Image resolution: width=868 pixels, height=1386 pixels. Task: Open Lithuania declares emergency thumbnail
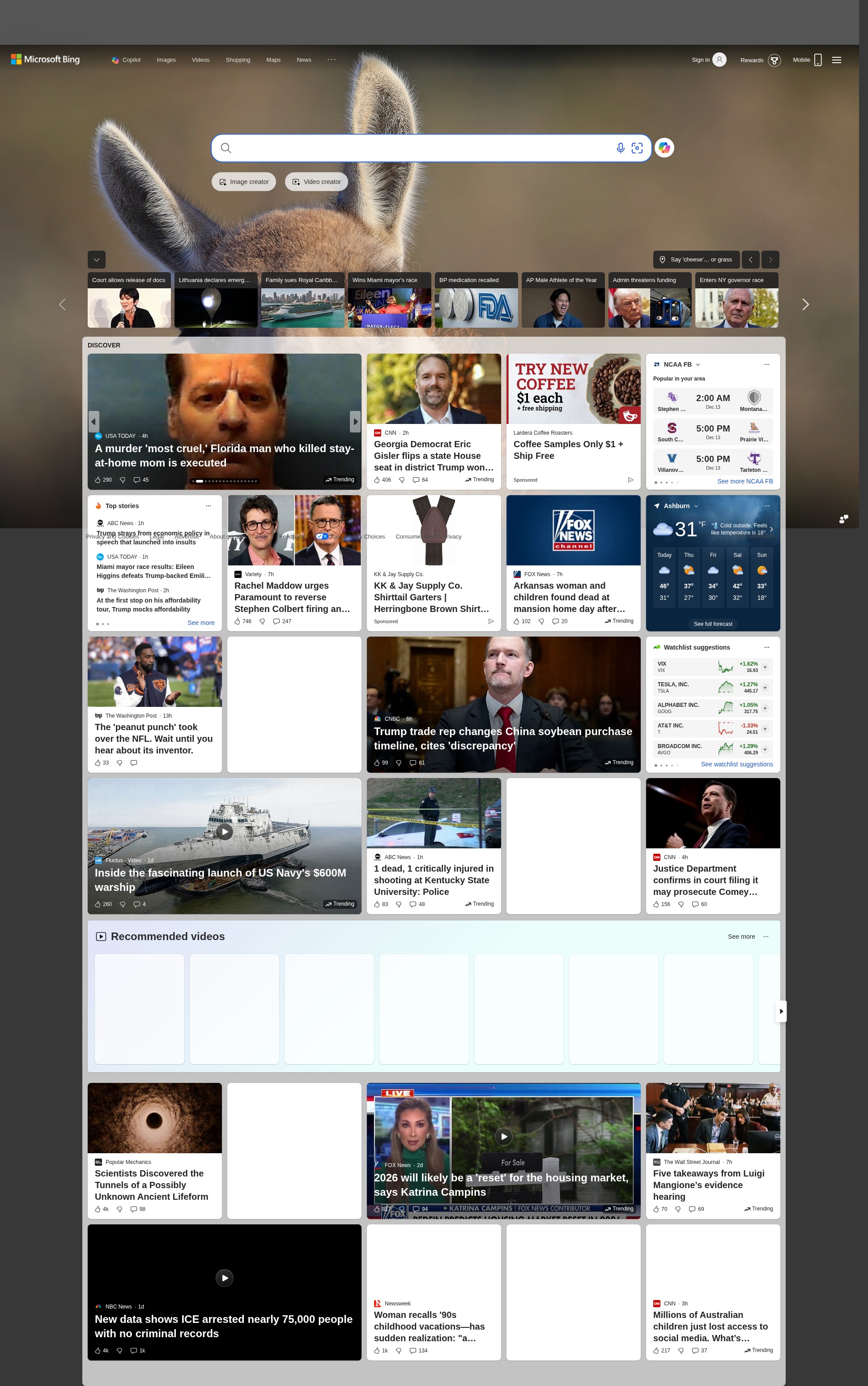click(x=216, y=300)
